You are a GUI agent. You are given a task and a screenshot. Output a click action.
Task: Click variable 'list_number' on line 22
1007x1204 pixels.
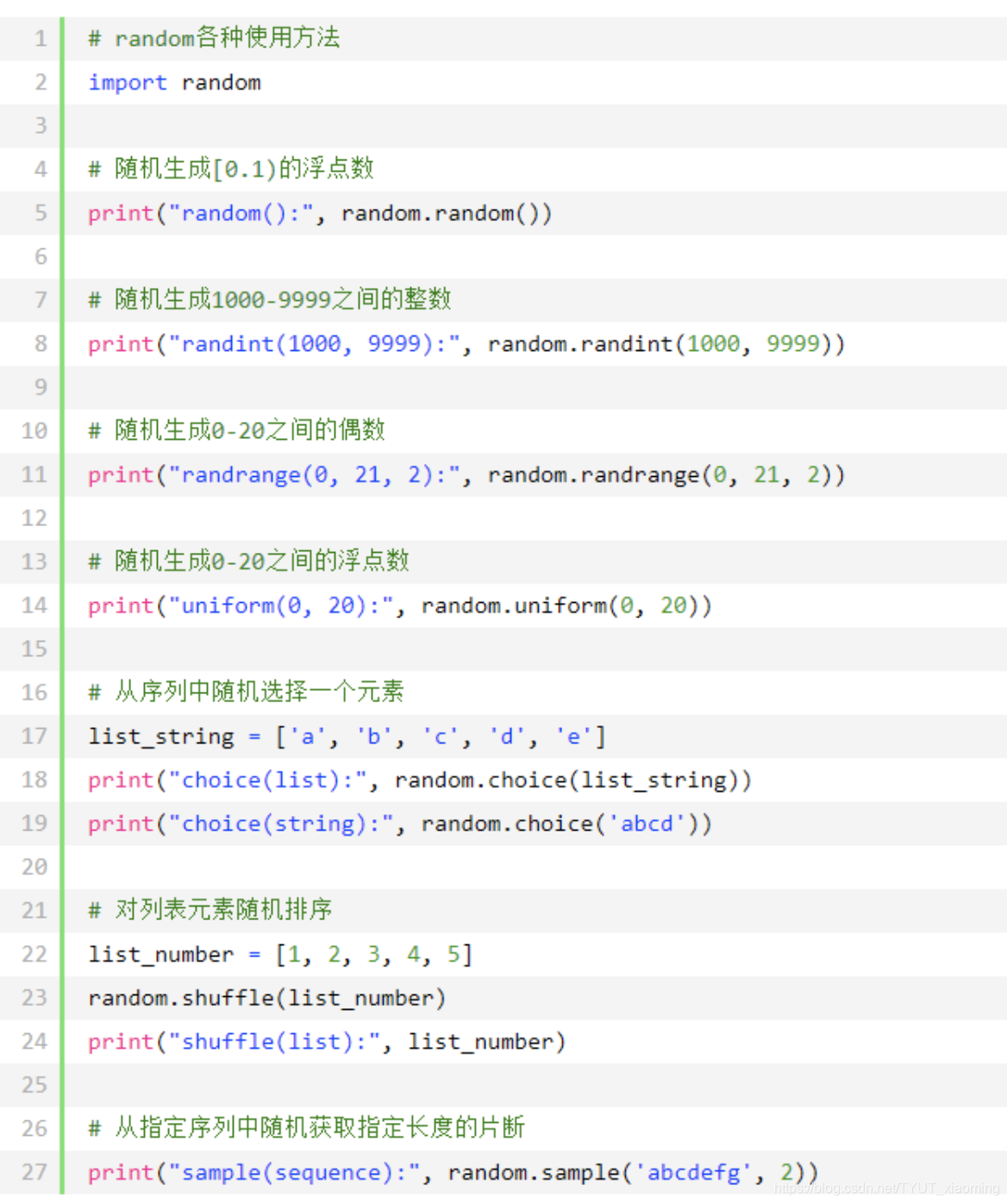(160, 955)
